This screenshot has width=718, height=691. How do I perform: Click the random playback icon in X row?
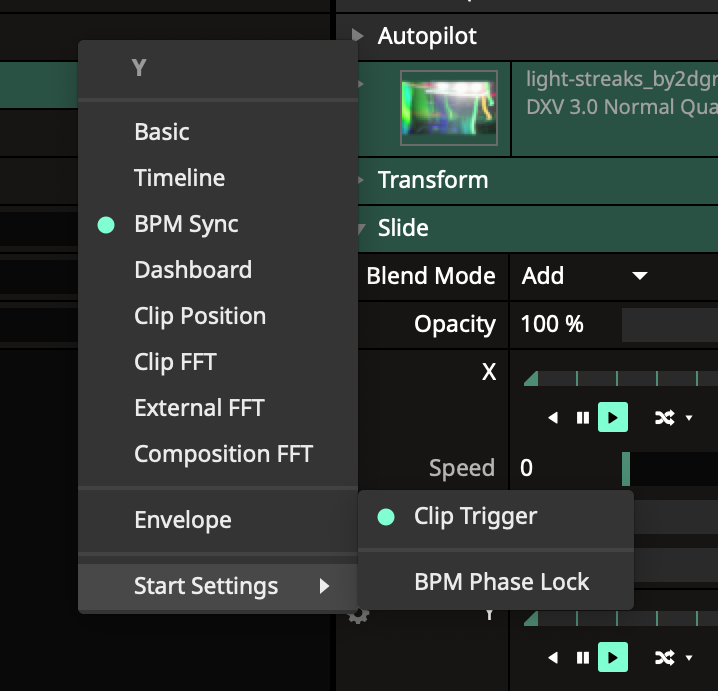[x=665, y=418]
